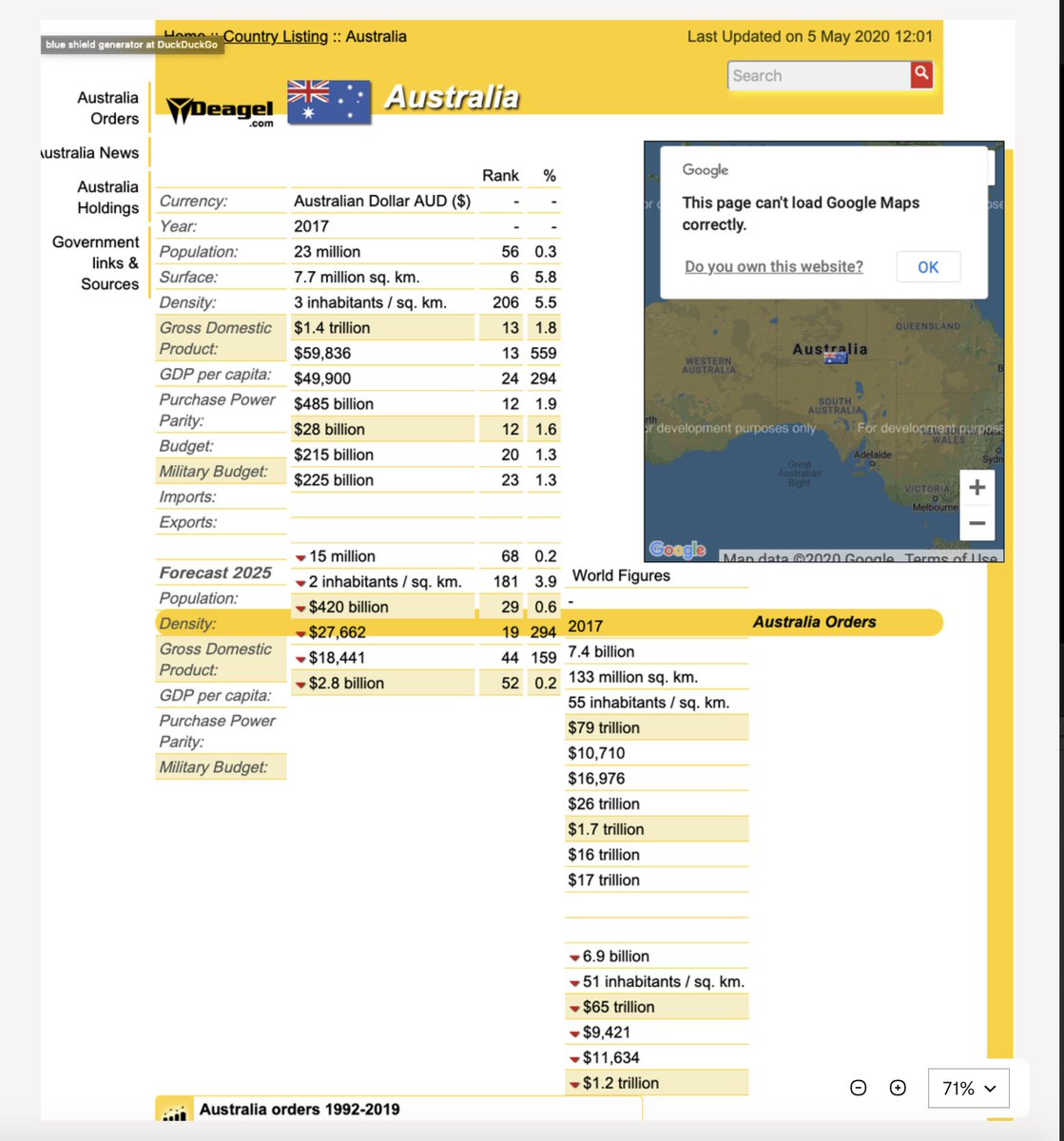
Task: Open Country Listing breadcrumb link
Action: 276,36
